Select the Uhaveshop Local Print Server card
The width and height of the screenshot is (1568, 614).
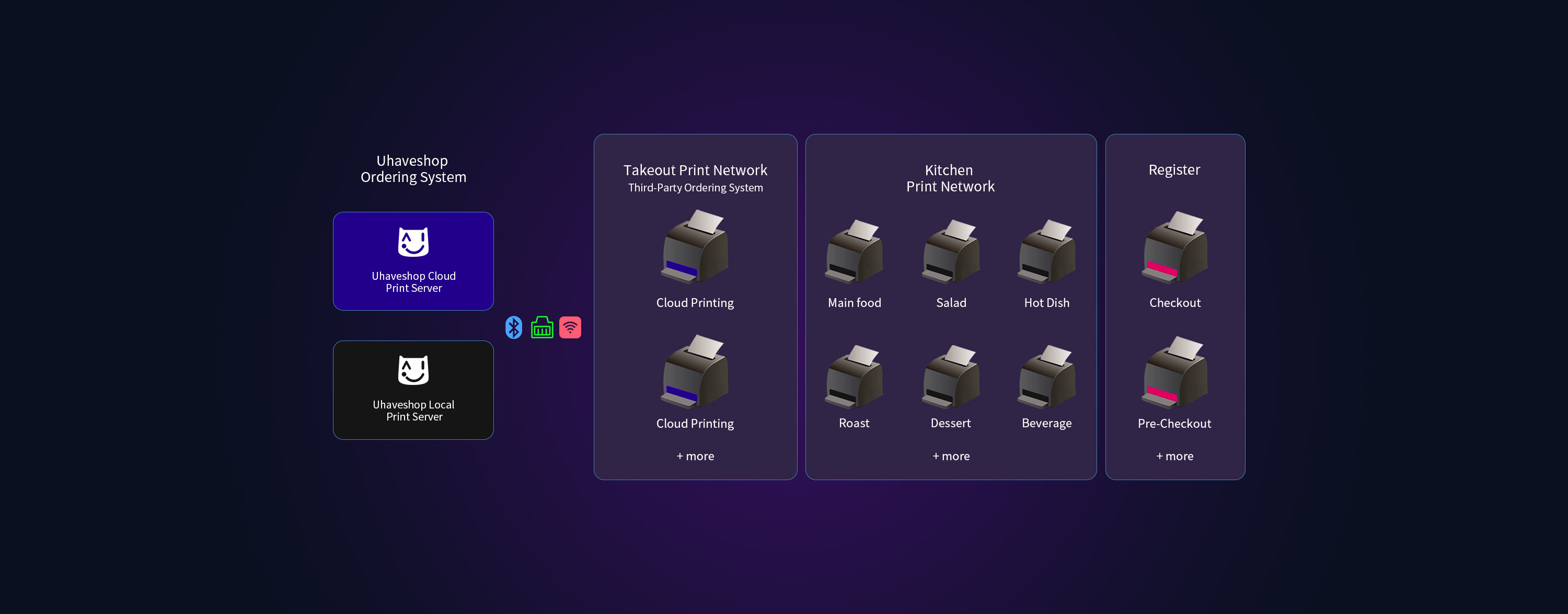point(413,390)
